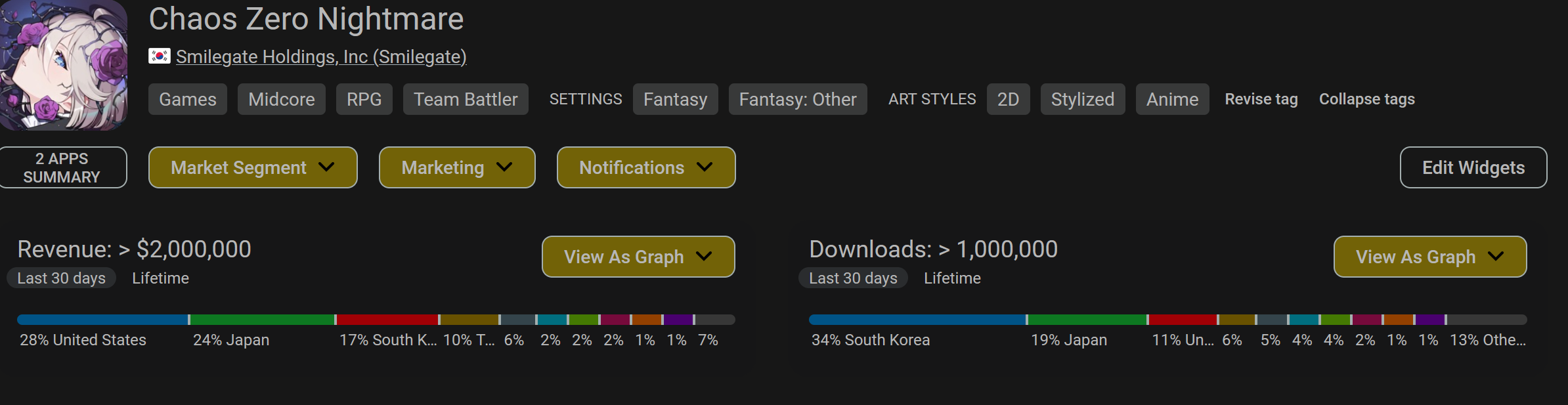Open the 2 Apps Summary button
Image resolution: width=1568 pixels, height=405 pixels.
(x=62, y=167)
